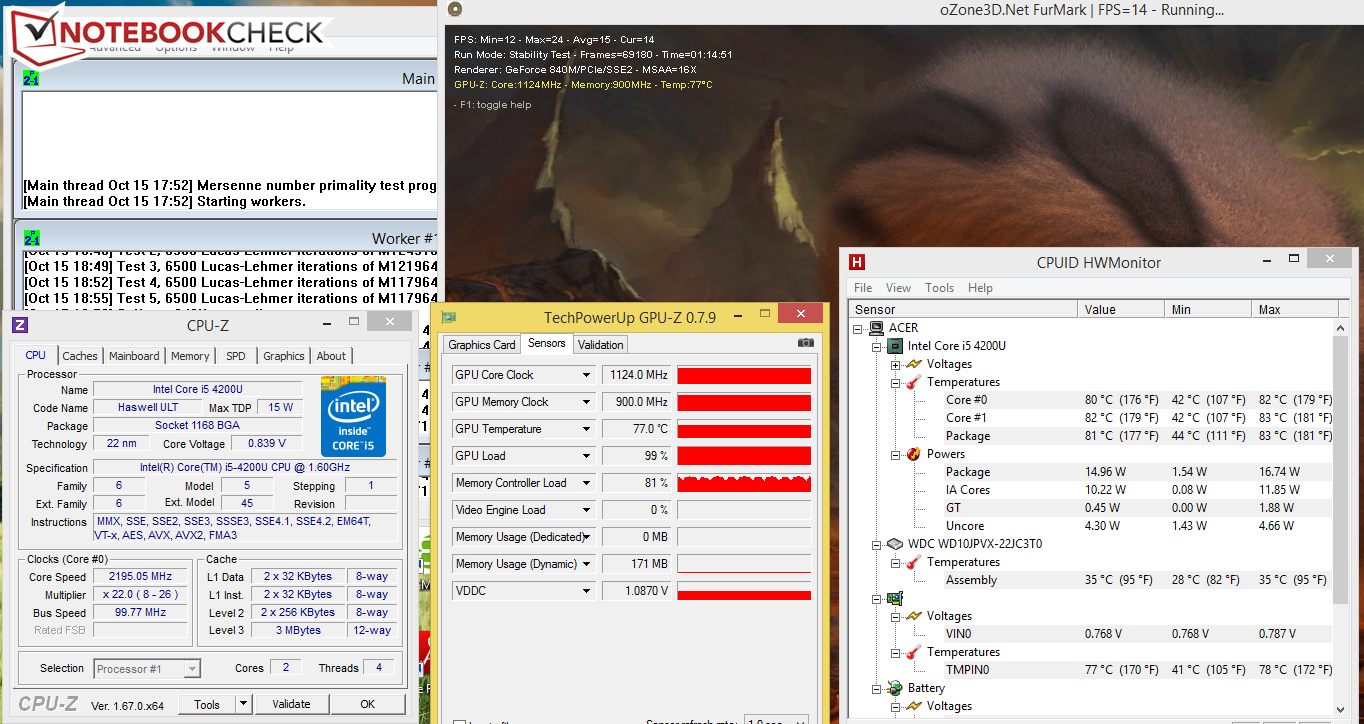Switch to the Caches tab in CPU-Z

click(80, 356)
